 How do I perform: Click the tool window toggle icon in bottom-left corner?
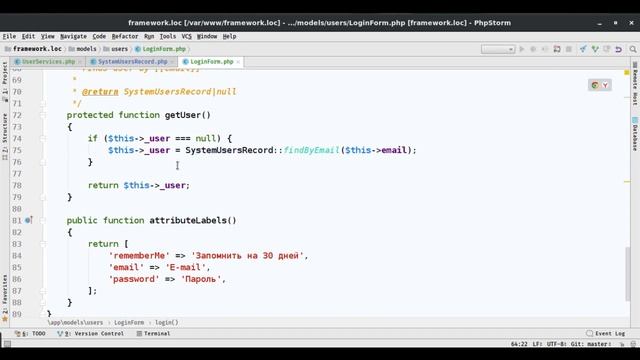7,344
